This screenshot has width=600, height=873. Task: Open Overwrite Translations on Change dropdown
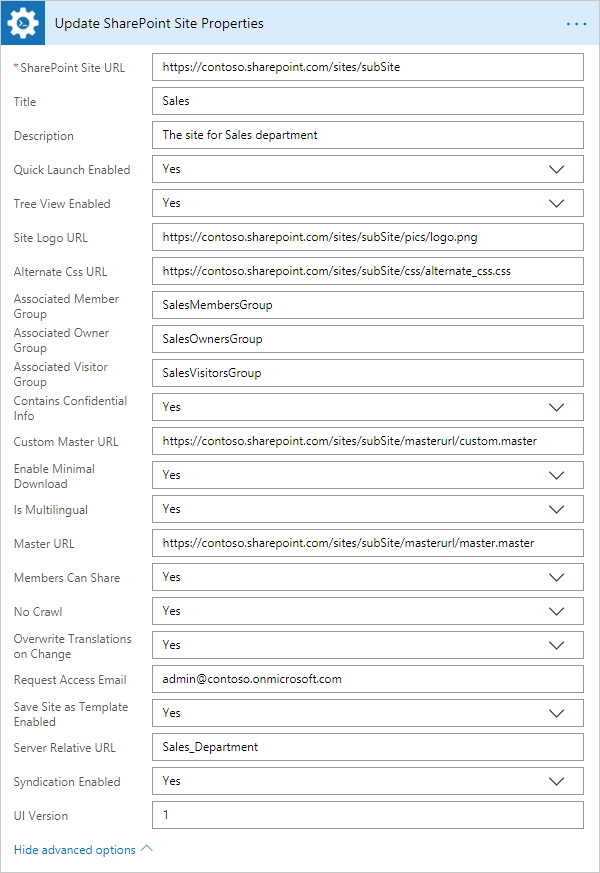368,644
